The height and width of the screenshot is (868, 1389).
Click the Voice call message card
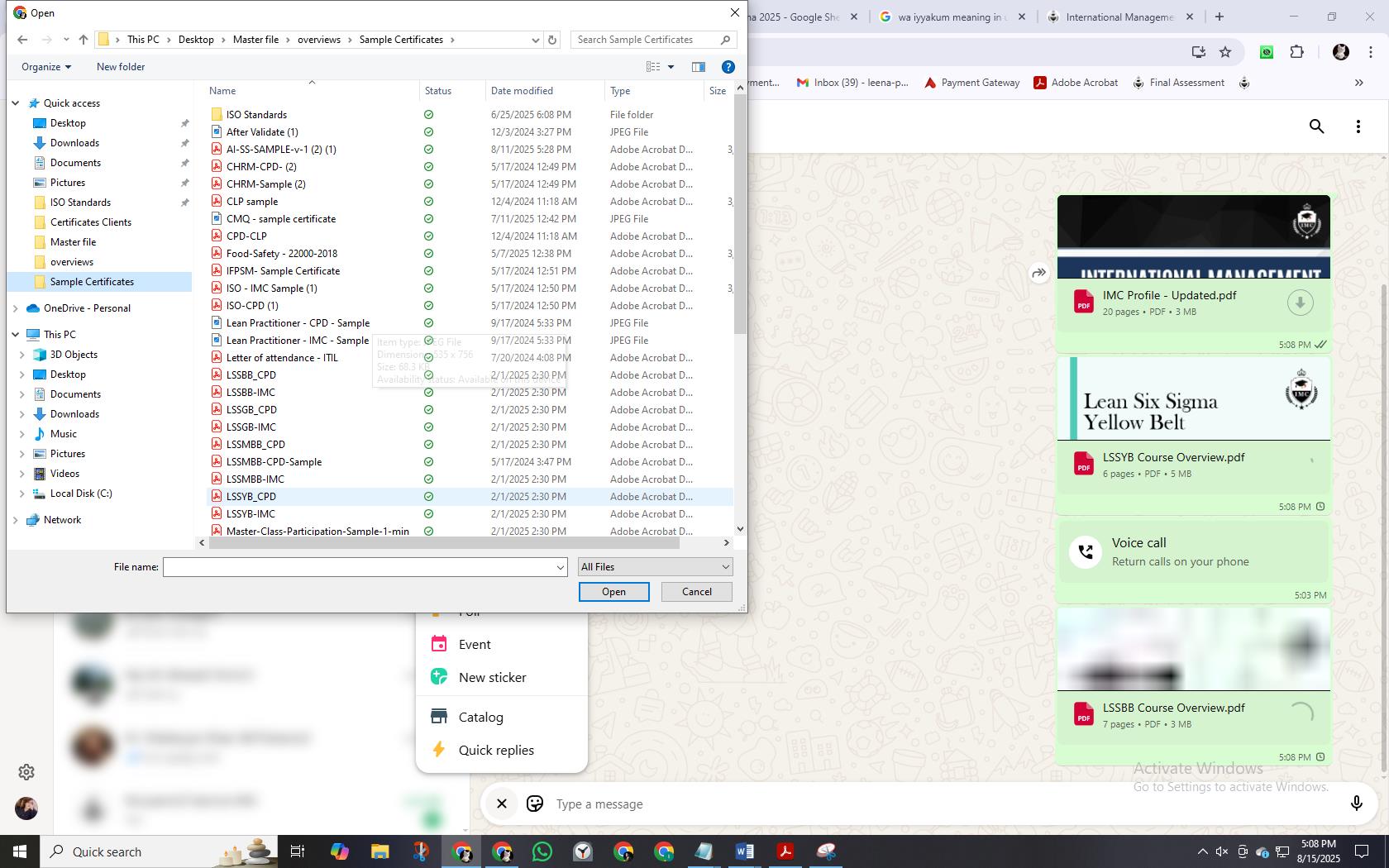[1194, 551]
